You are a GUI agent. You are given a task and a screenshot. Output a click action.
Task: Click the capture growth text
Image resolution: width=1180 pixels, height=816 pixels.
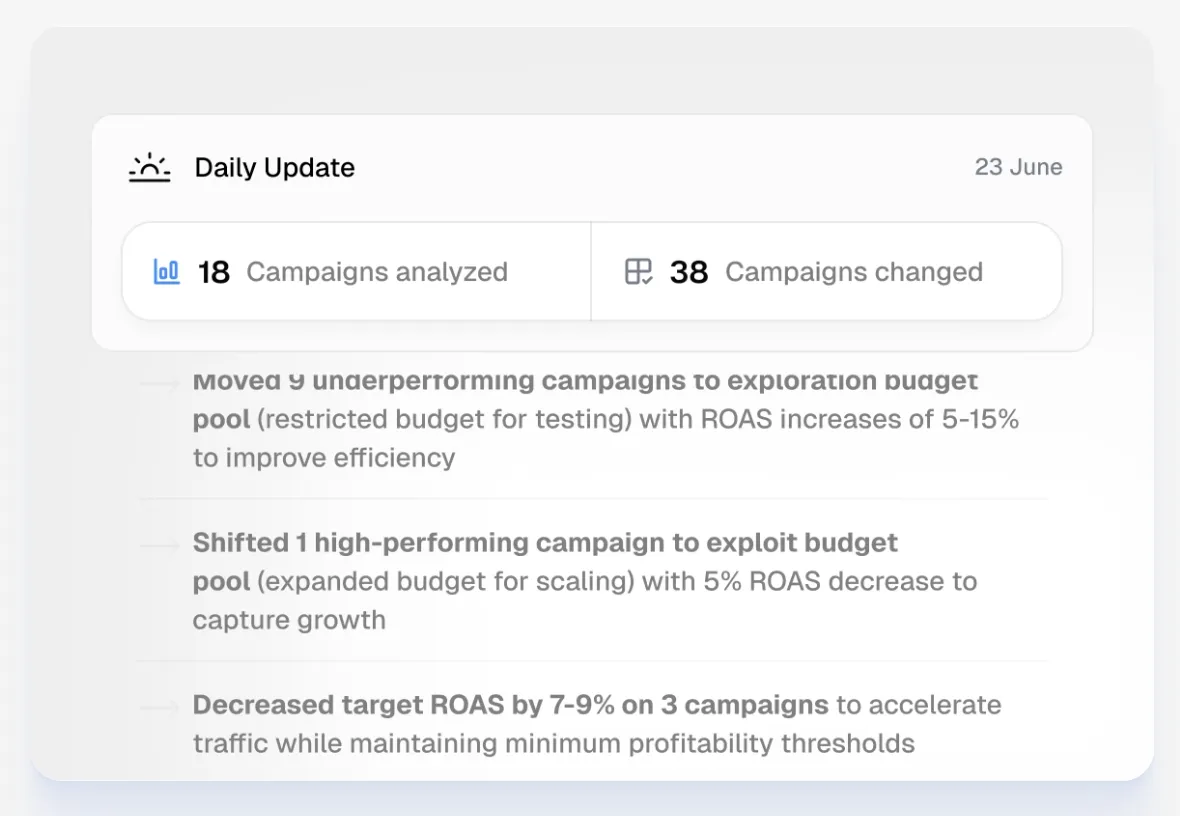289,620
